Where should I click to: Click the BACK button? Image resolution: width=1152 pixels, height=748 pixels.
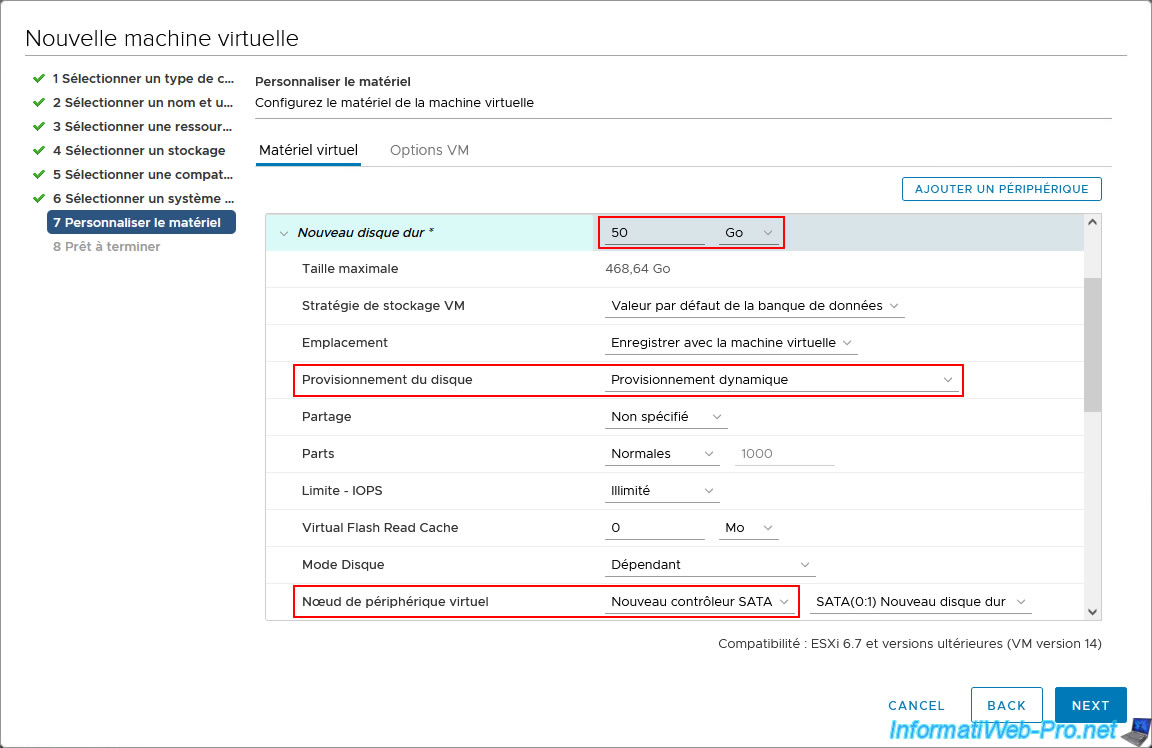tap(1006, 705)
